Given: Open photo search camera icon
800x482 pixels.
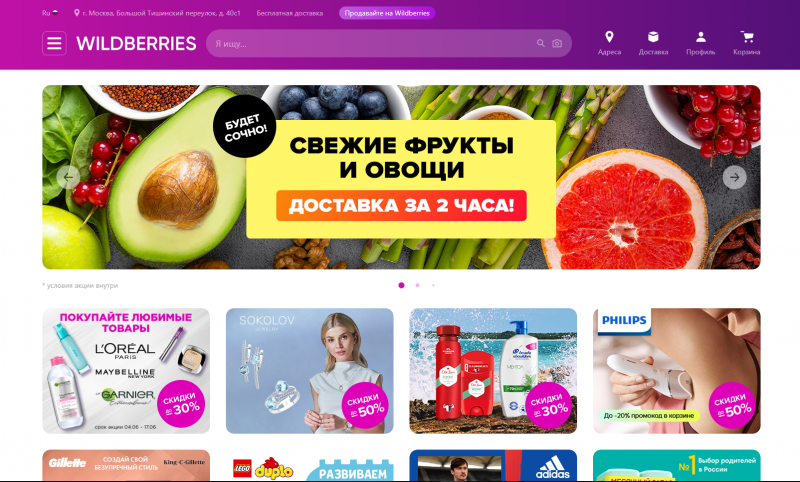Looking at the screenshot, I should click(557, 43).
